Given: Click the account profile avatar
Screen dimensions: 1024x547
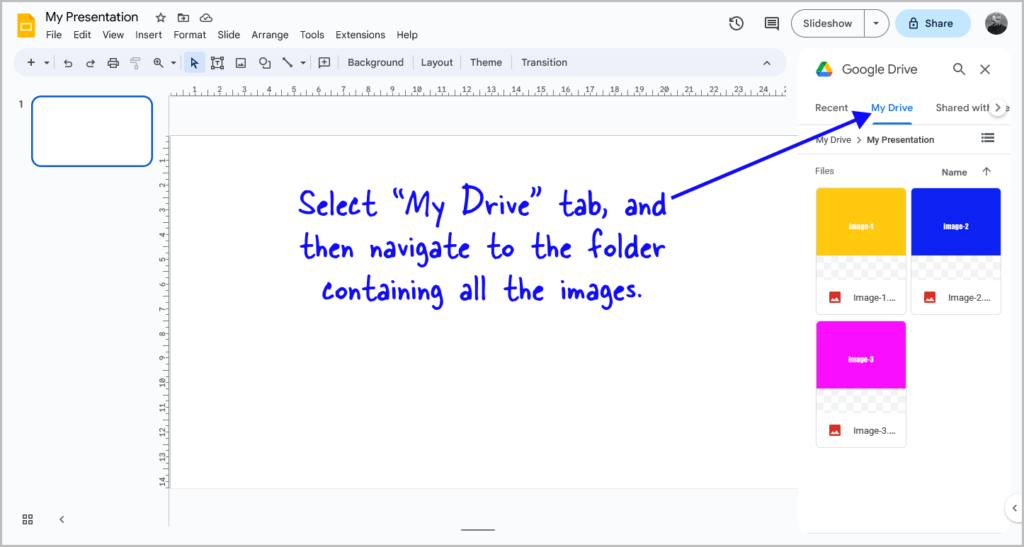Looking at the screenshot, I should tap(996, 23).
